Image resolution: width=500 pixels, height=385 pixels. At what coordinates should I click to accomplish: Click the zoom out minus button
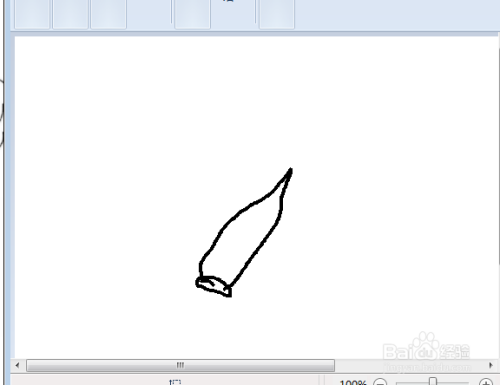(x=380, y=383)
